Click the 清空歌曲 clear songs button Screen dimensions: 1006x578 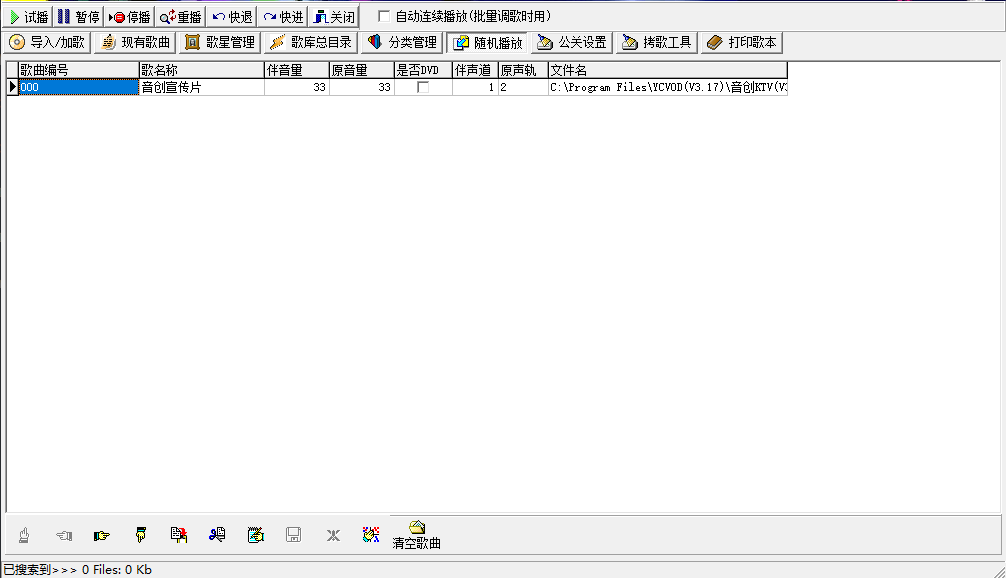(x=416, y=535)
